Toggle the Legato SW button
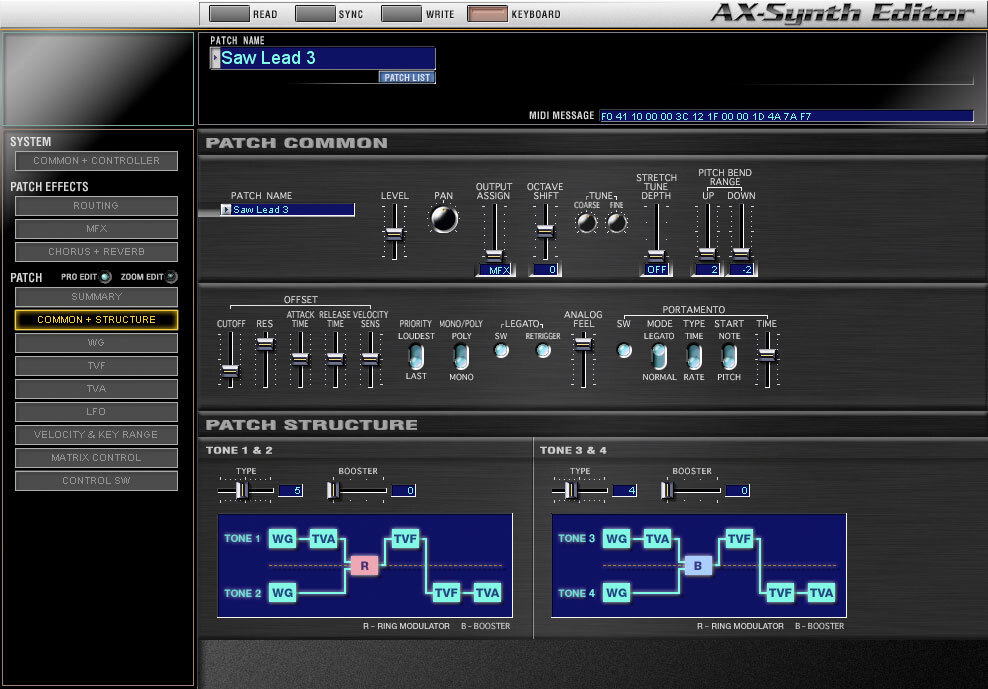This screenshot has height=689, width=988. point(502,350)
